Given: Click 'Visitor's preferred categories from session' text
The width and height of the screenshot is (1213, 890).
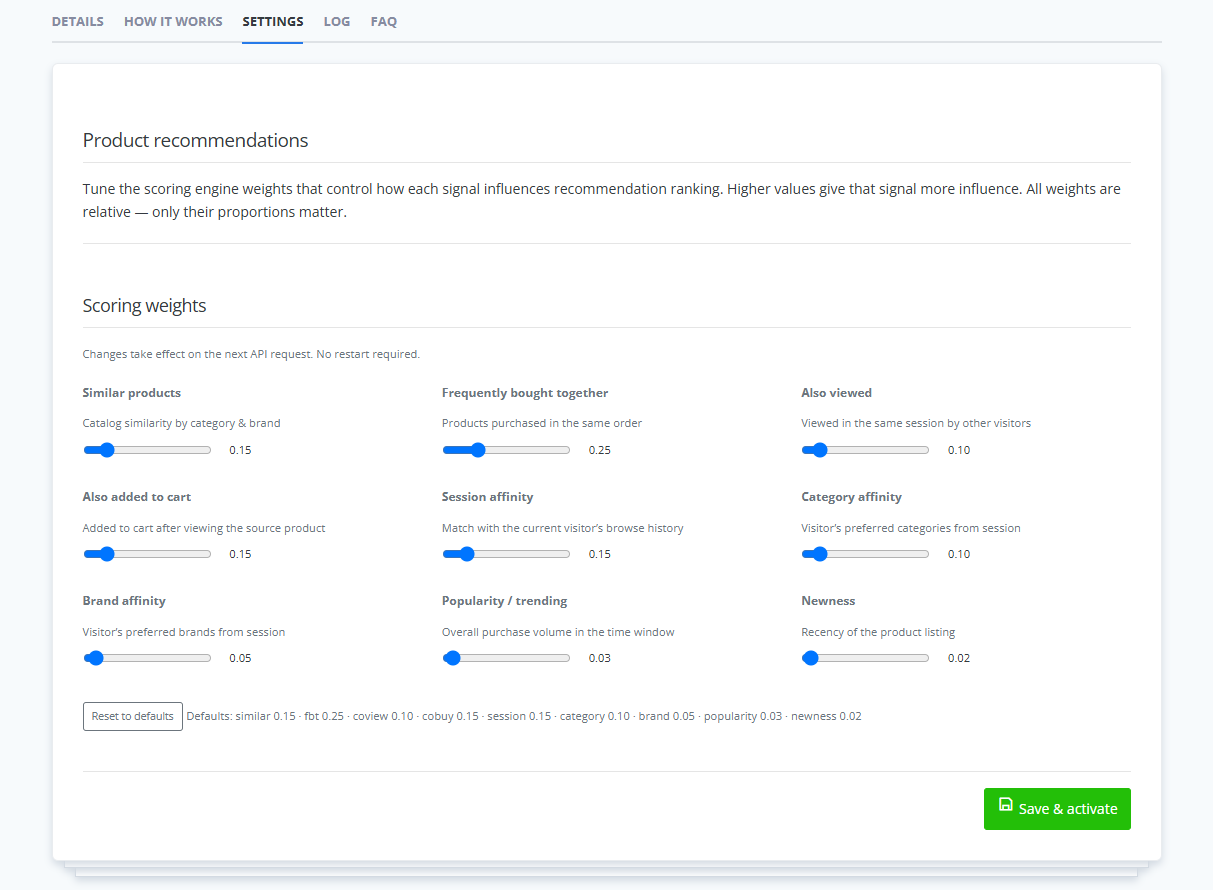Looking at the screenshot, I should [x=911, y=528].
